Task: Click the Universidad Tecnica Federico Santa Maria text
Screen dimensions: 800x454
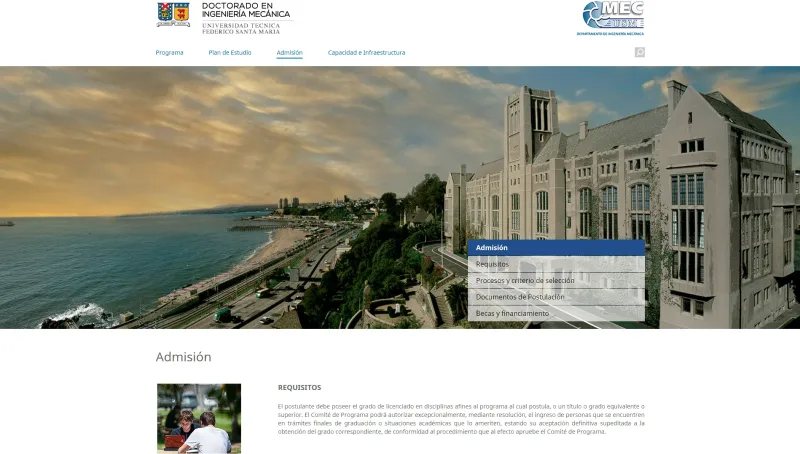Action: tap(241, 29)
